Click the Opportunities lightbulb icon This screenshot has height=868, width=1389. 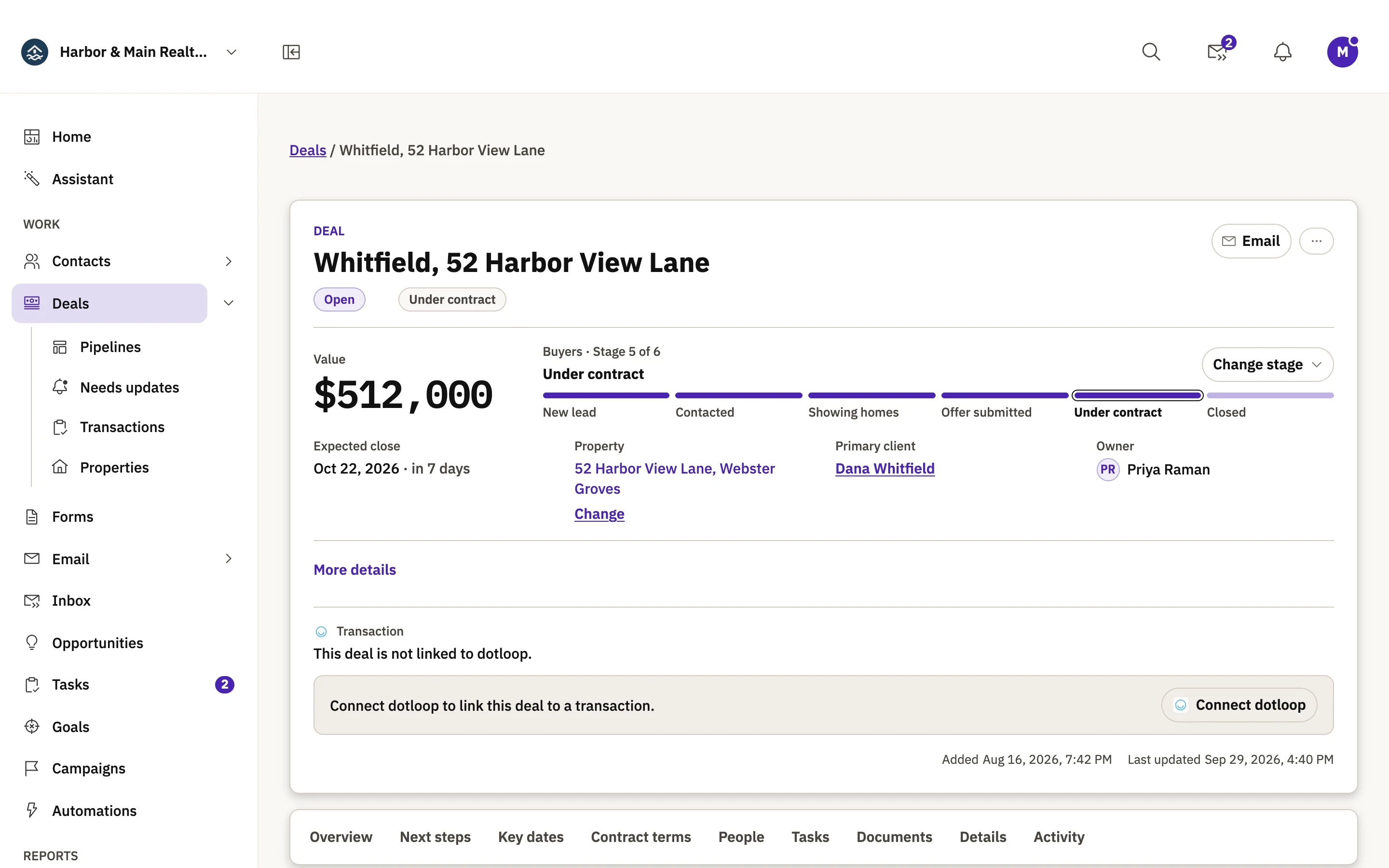[31, 642]
